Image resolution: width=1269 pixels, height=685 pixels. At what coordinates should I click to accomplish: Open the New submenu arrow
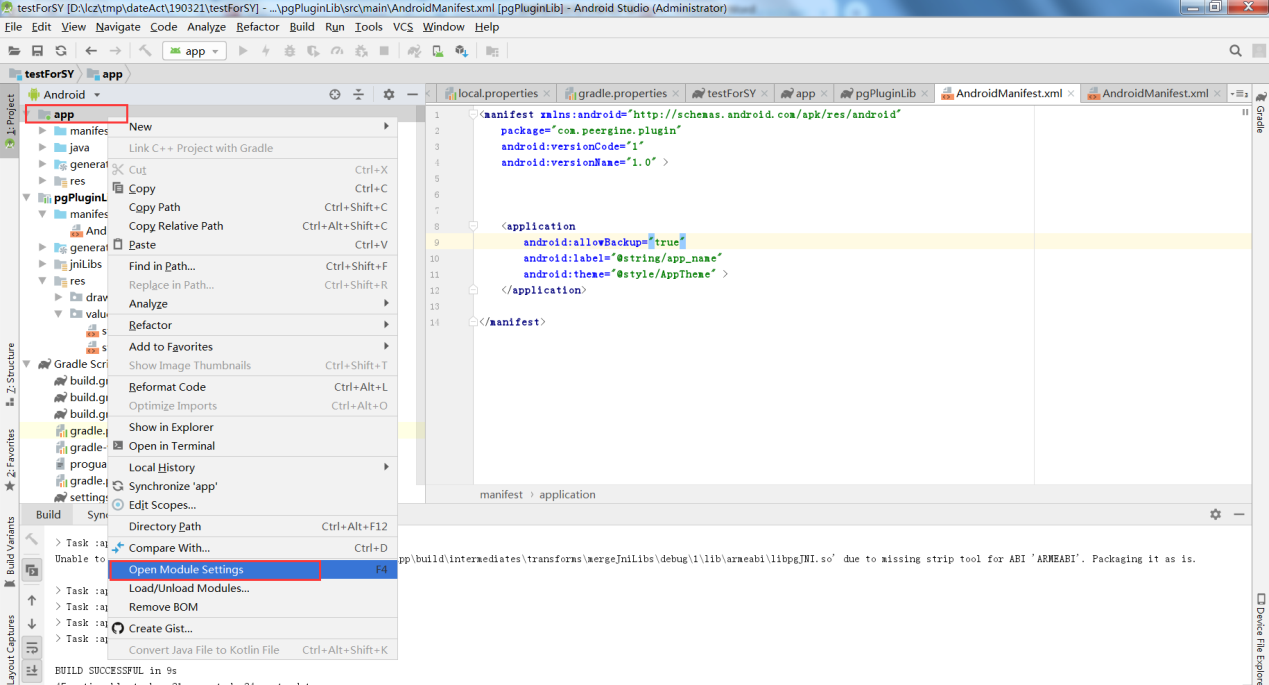pos(387,126)
